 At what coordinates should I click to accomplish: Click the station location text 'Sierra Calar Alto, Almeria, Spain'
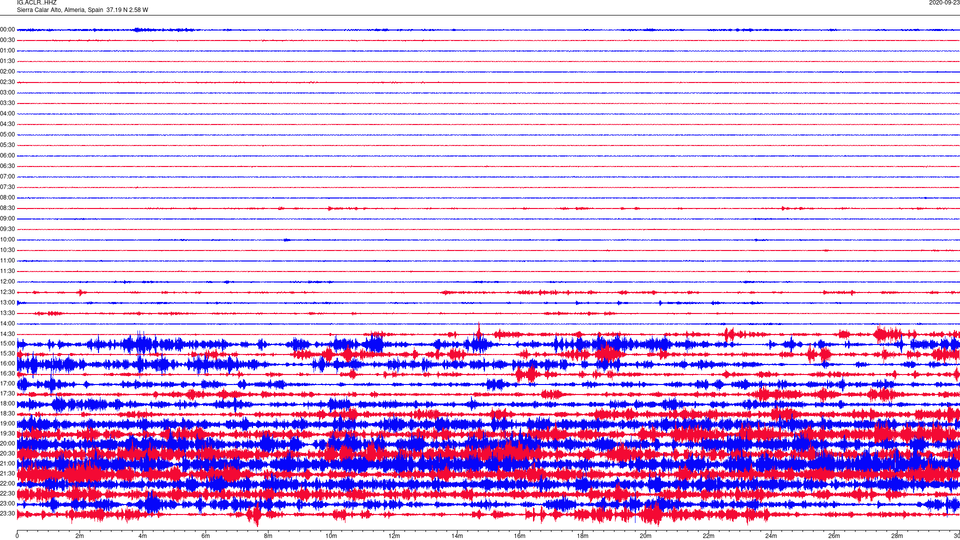pyautogui.click(x=60, y=10)
